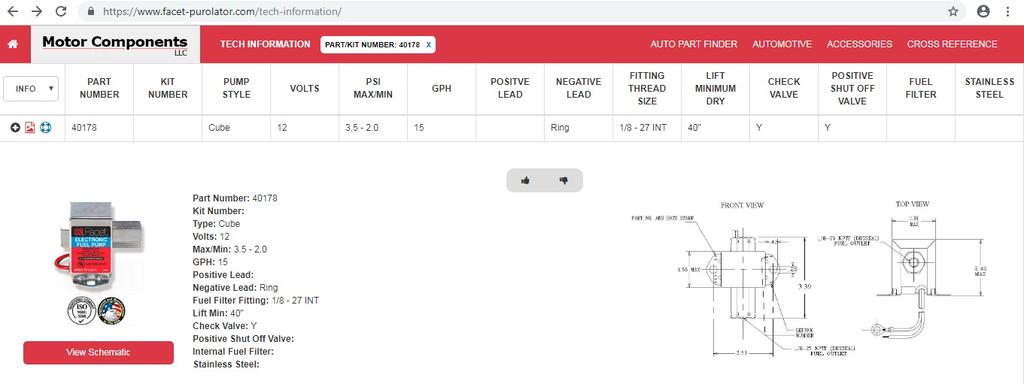Open the Front View schematic drawing

pyautogui.click(x=743, y=280)
